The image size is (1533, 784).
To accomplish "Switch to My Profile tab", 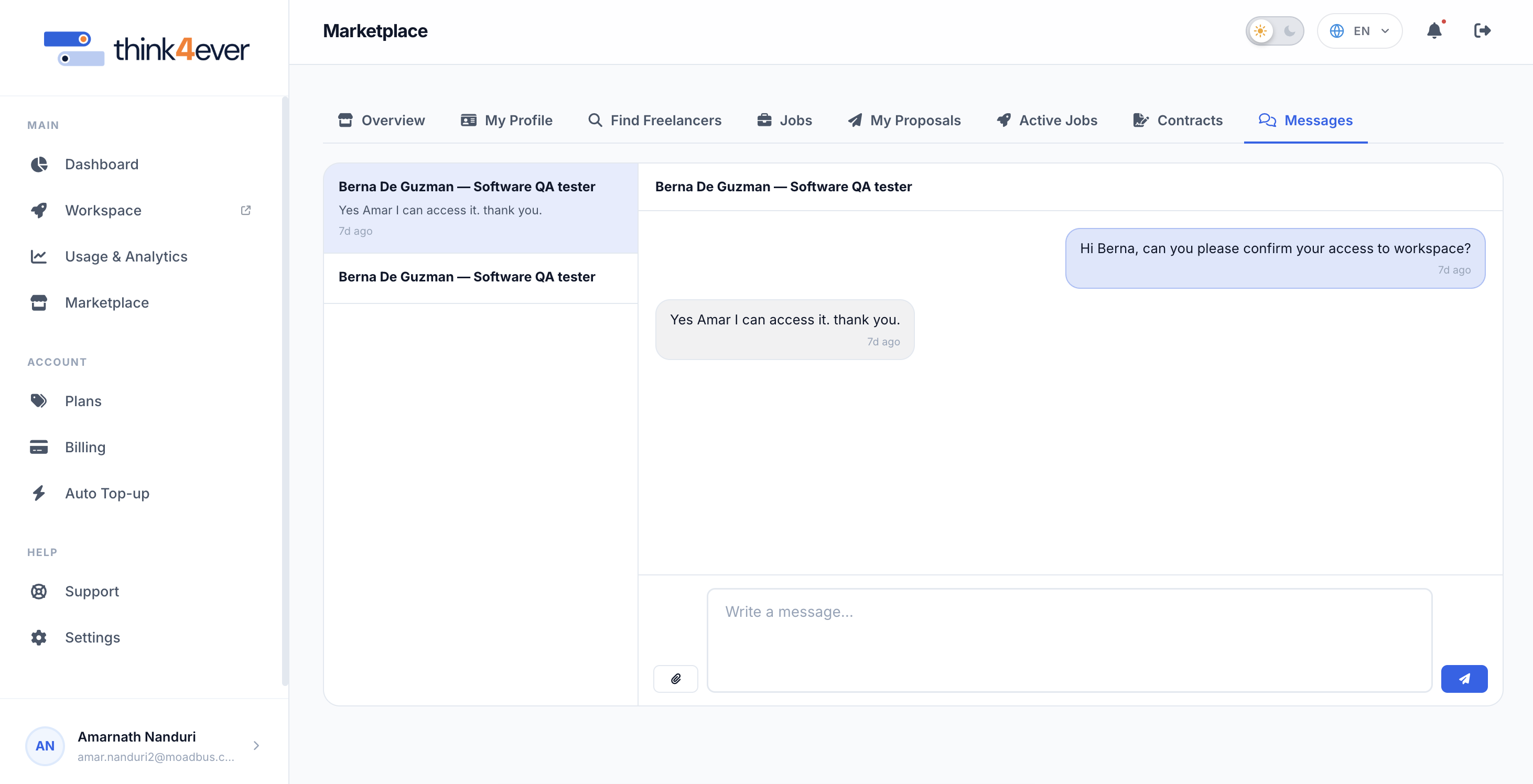I will 506,120.
